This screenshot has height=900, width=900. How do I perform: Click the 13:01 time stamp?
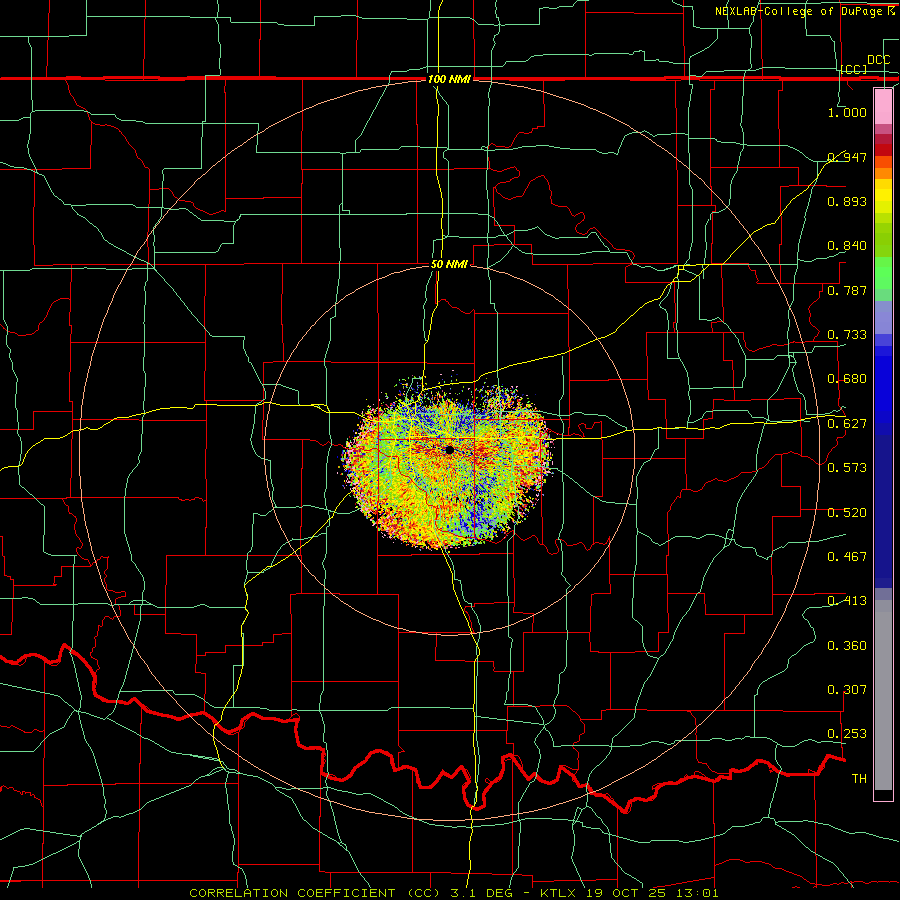click(695, 893)
